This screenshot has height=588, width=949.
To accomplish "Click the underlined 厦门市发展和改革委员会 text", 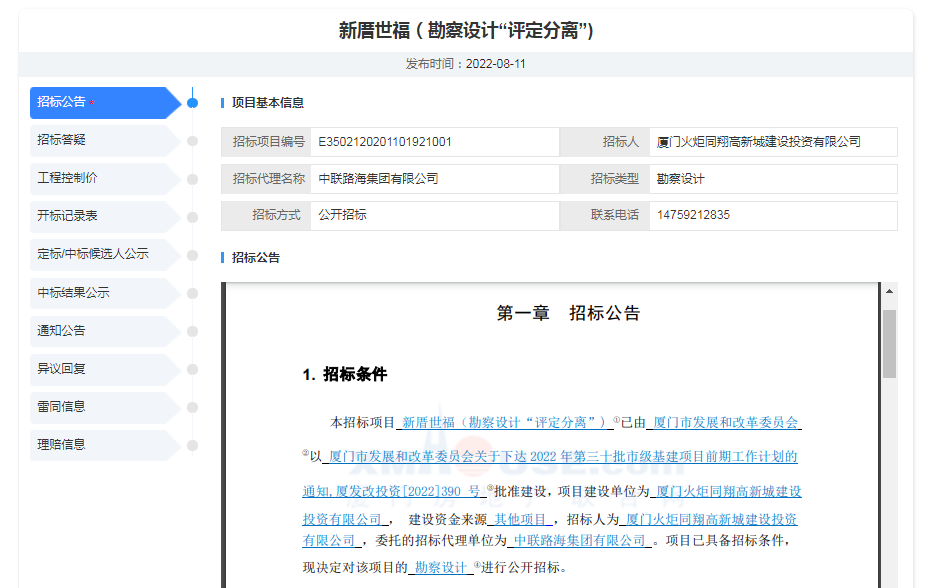I will (x=725, y=423).
